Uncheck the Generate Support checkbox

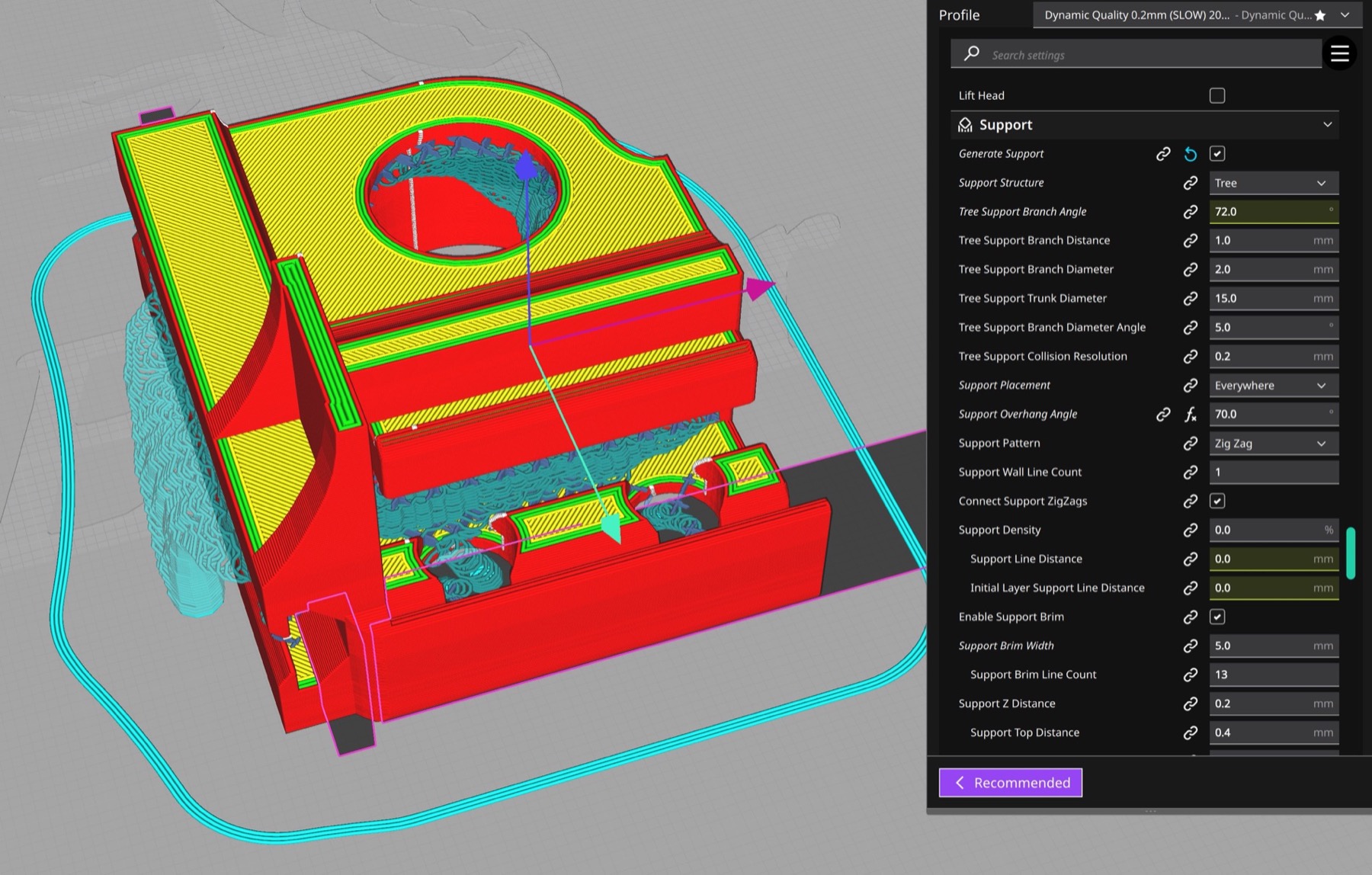[x=1217, y=154]
